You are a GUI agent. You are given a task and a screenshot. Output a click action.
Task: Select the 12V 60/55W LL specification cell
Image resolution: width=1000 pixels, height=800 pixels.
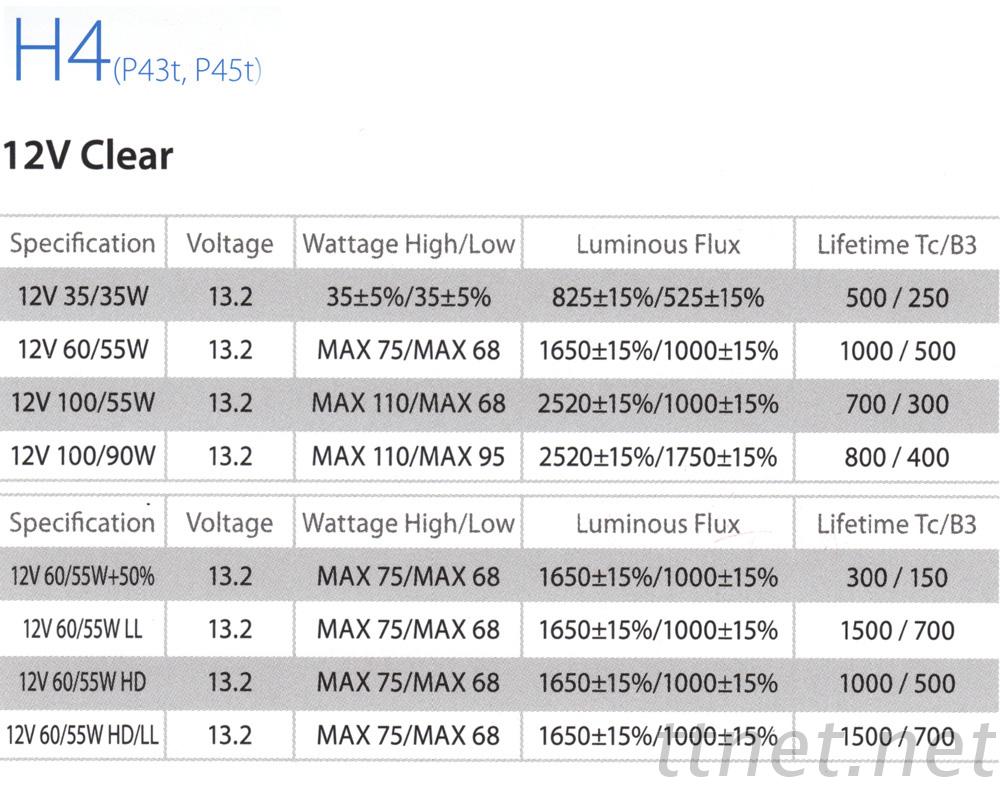click(x=83, y=629)
